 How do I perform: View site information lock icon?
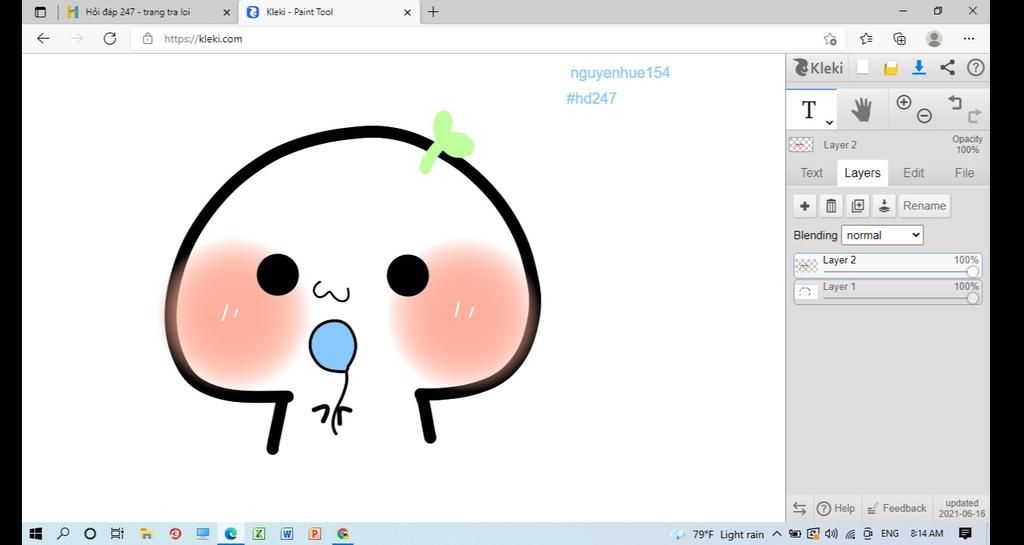148,39
